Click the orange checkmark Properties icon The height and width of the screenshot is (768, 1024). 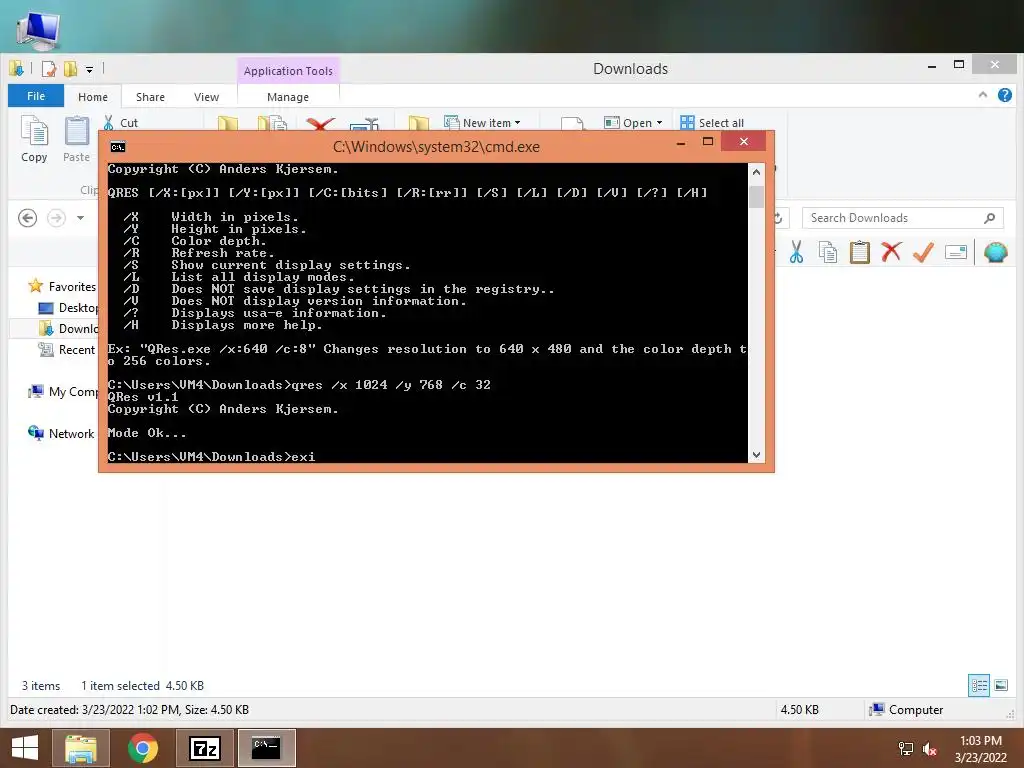[x=923, y=252]
